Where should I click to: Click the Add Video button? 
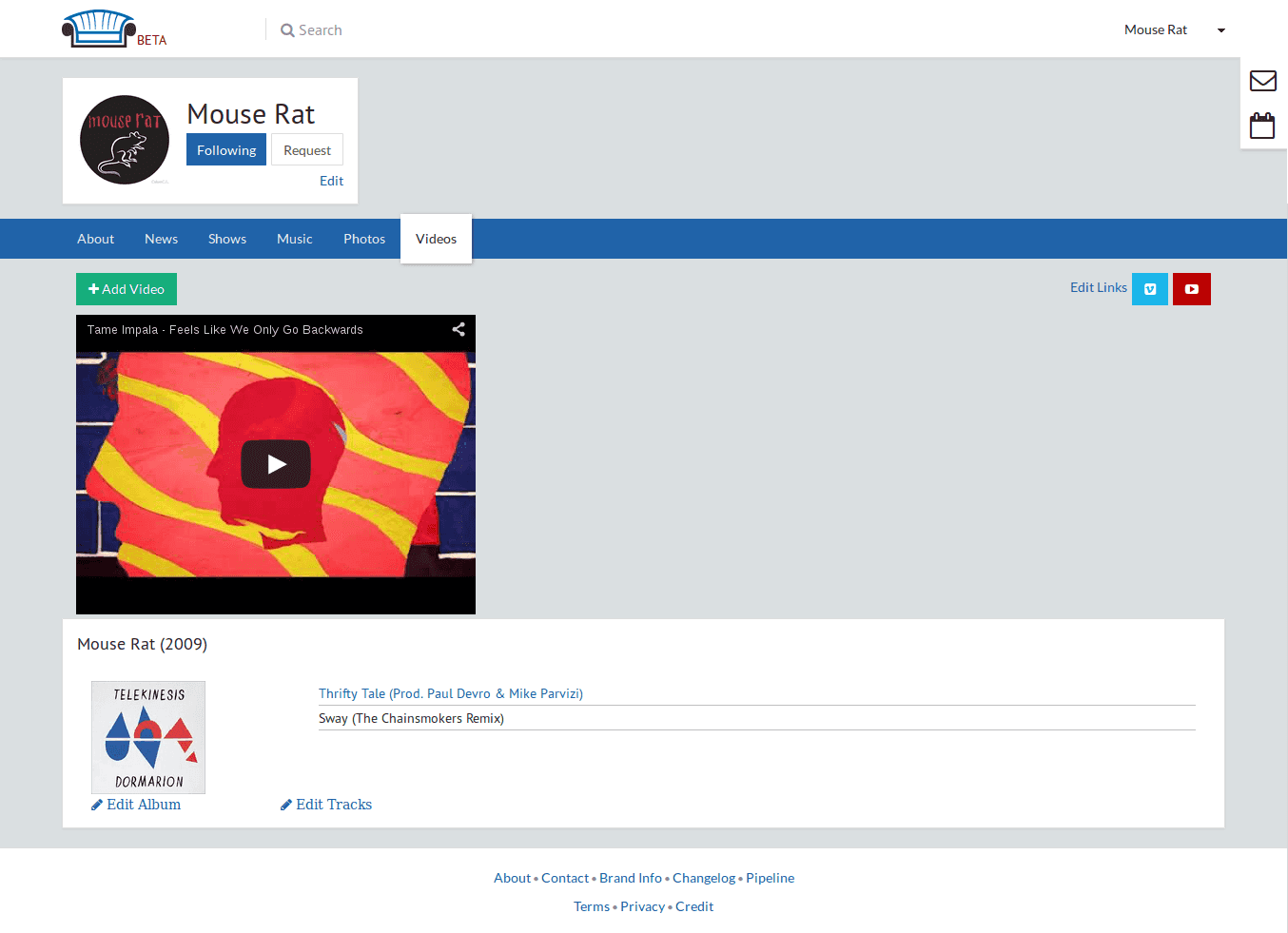coord(127,289)
